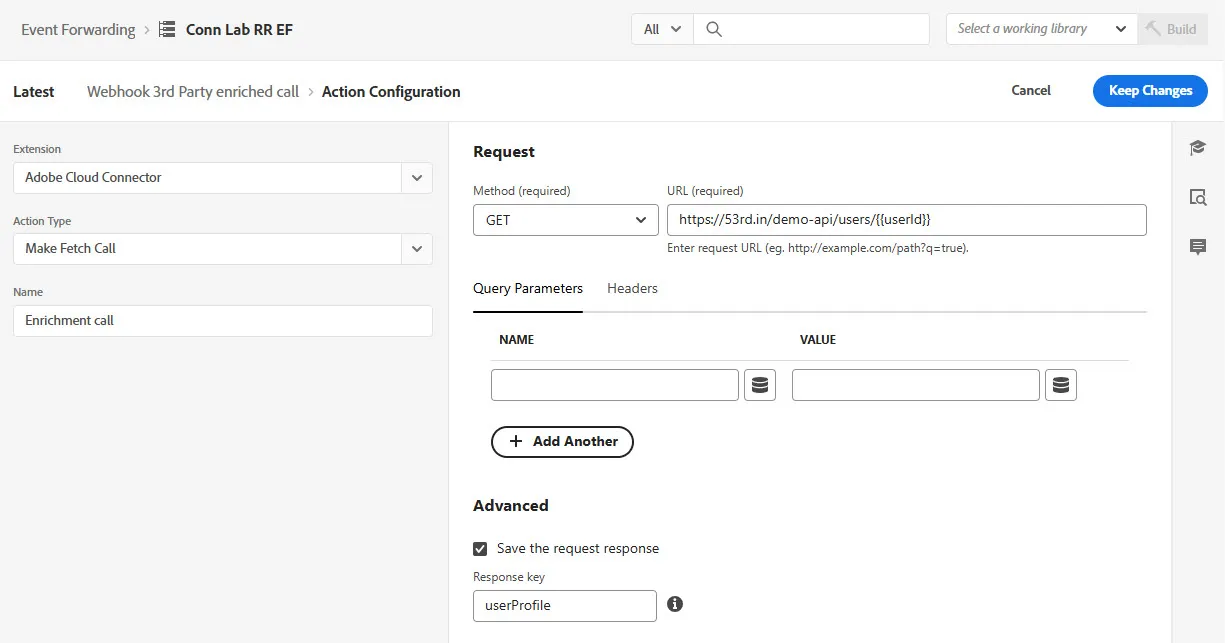Click the query parameter NAME input
This screenshot has height=643, width=1225.
click(x=615, y=385)
